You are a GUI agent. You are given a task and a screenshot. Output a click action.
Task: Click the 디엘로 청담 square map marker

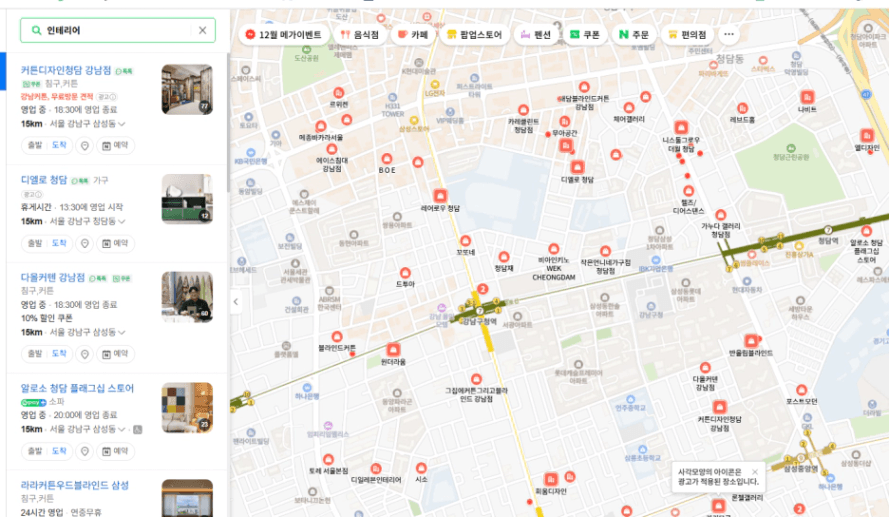[577, 167]
